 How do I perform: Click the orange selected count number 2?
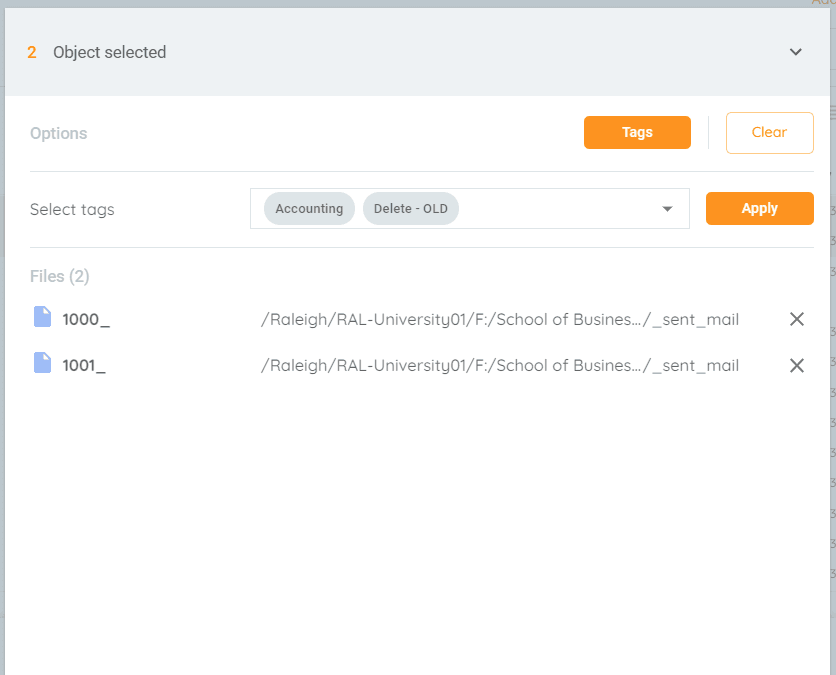[x=32, y=52]
